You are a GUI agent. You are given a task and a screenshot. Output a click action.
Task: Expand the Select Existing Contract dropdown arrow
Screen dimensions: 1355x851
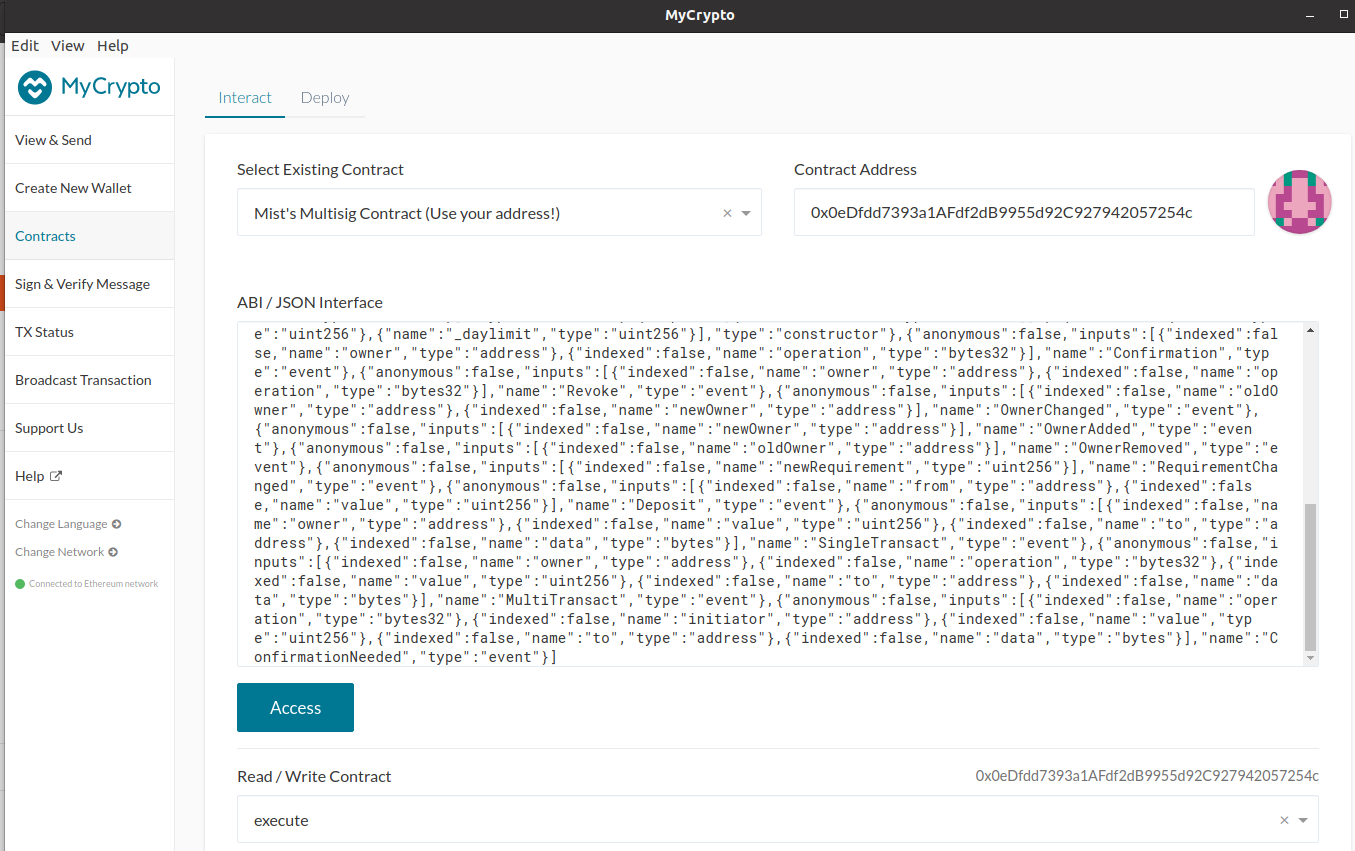pyautogui.click(x=747, y=213)
